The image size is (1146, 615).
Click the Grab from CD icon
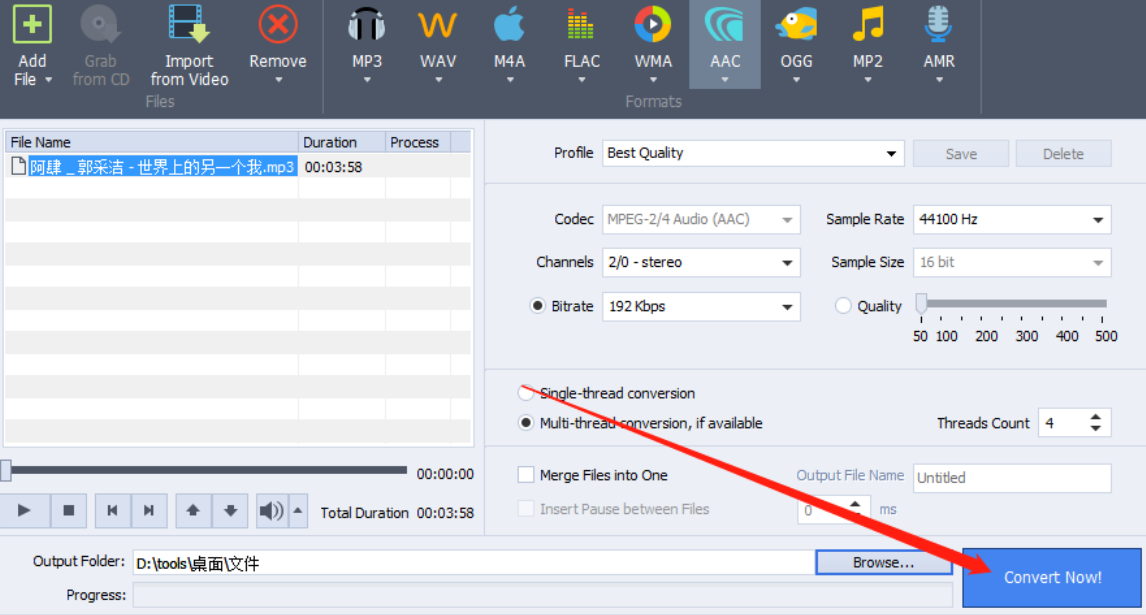100,24
